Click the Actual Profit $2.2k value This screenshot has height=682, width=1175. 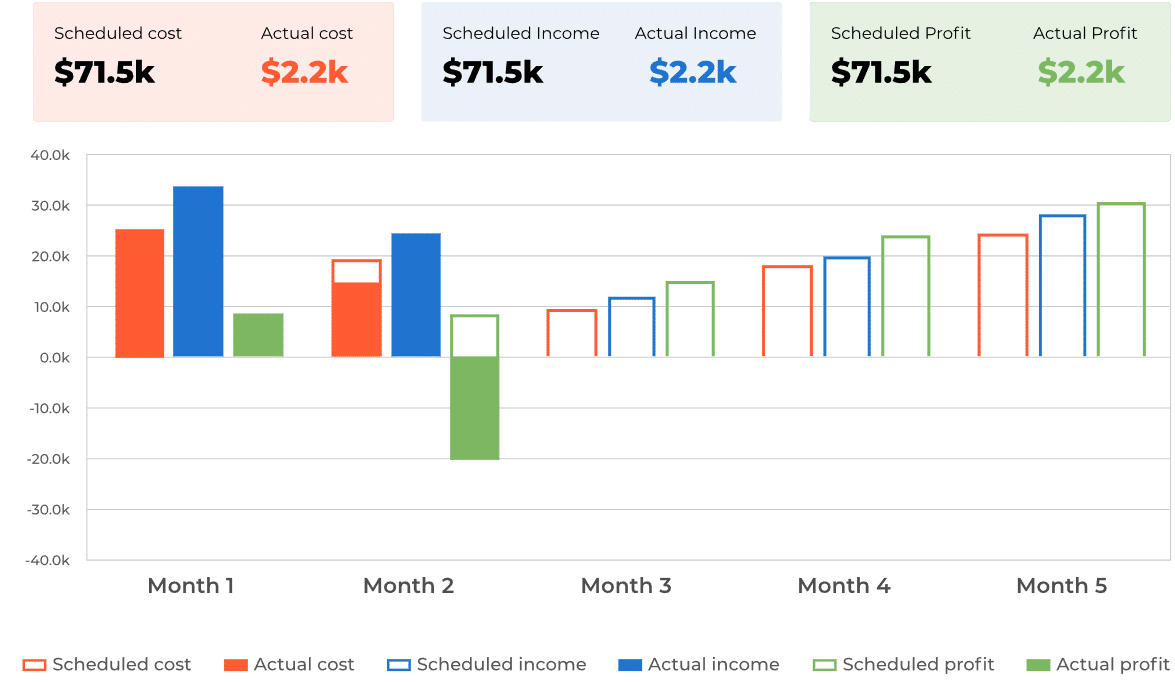click(x=1081, y=73)
